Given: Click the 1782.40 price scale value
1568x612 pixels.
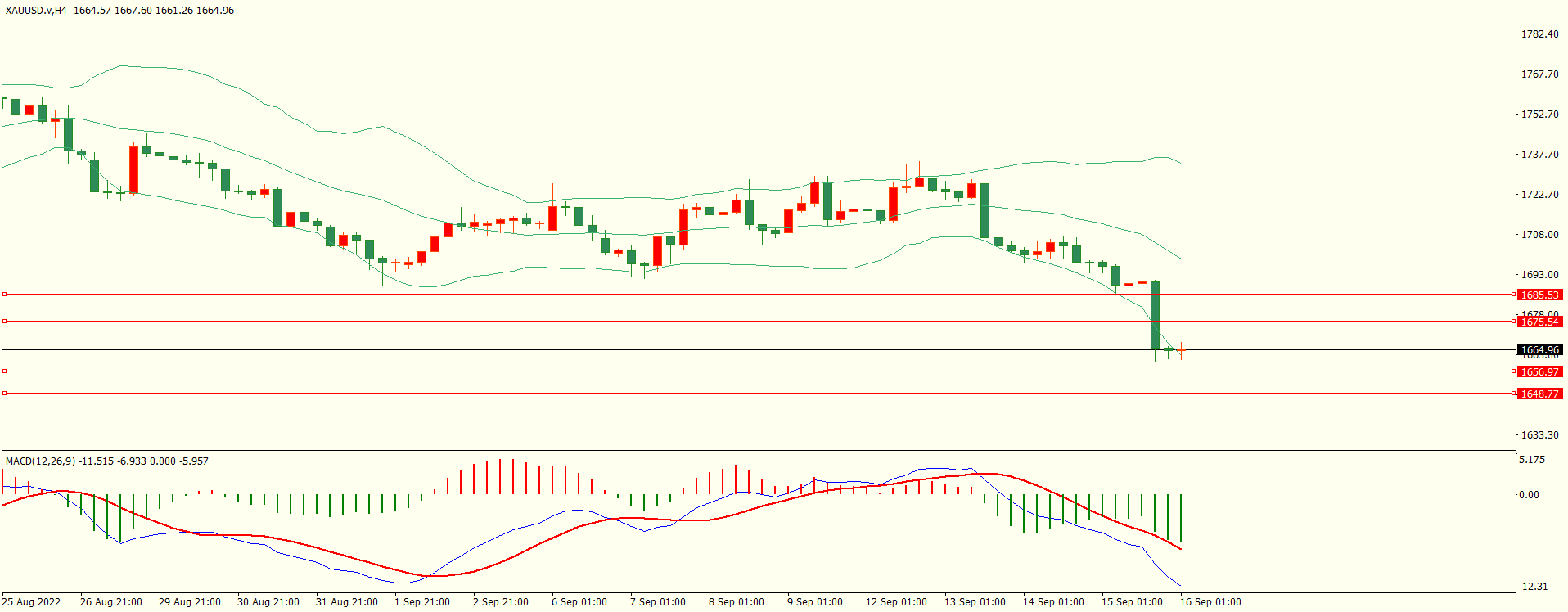Looking at the screenshot, I should coord(1539,34).
